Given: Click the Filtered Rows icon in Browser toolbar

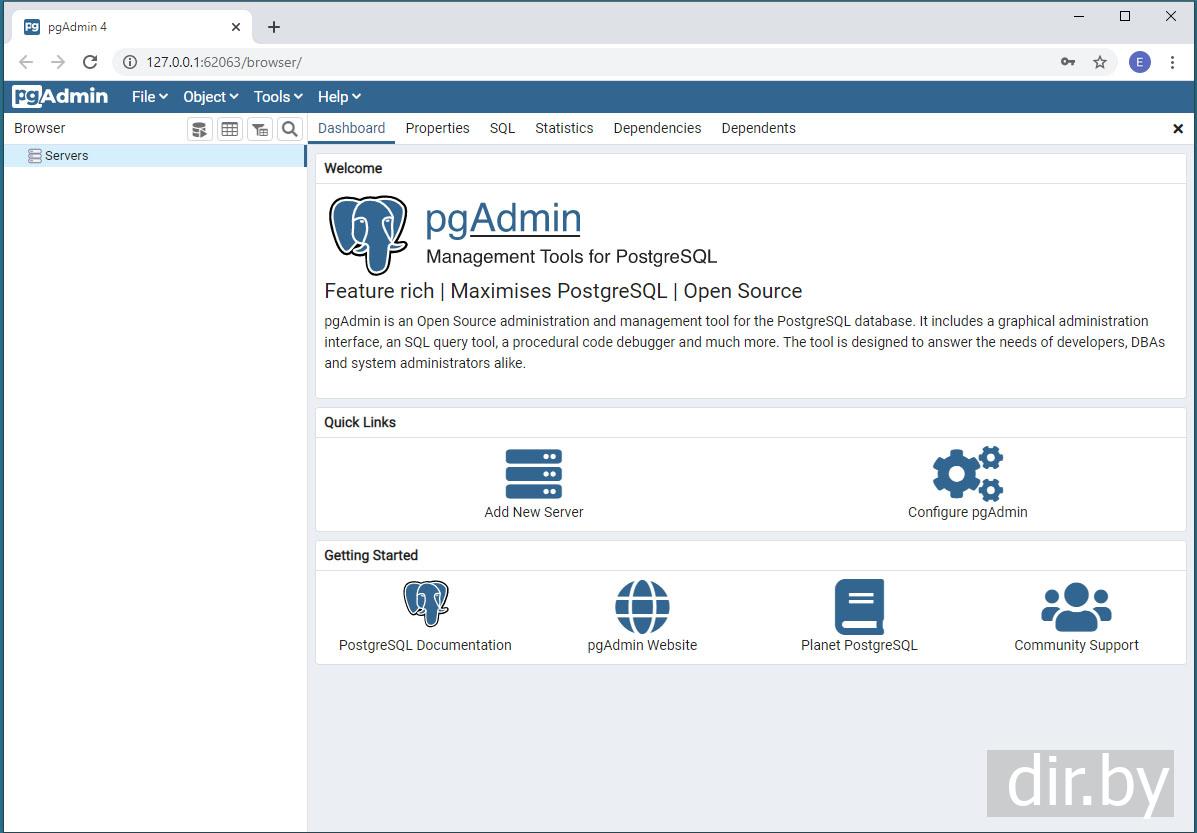Looking at the screenshot, I should (260, 129).
